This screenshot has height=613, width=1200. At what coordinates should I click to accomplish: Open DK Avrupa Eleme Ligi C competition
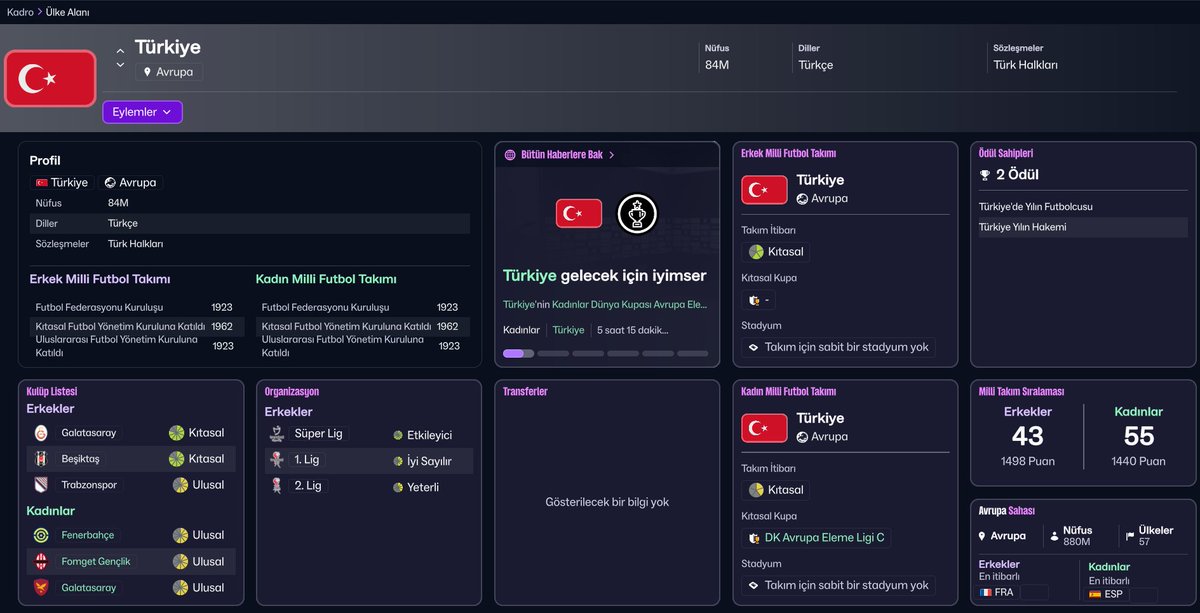pos(816,538)
